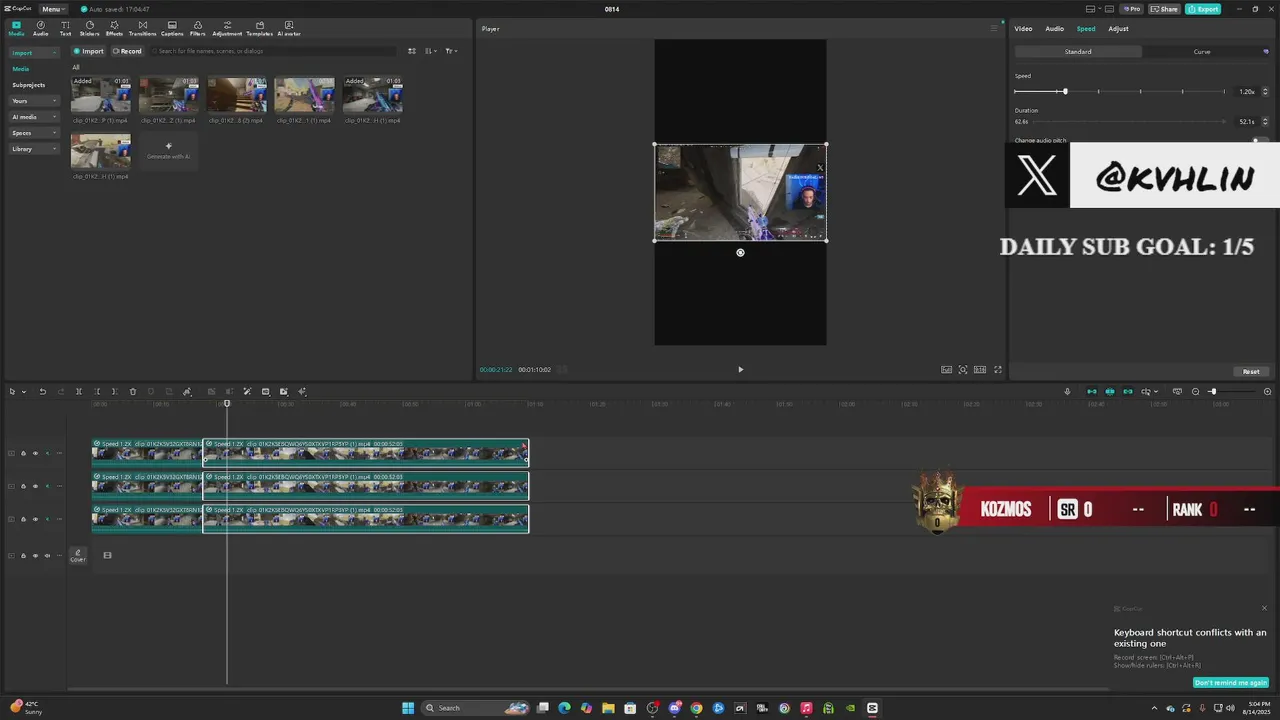Switch to the Video tab in the inspector
The height and width of the screenshot is (720, 1280).
(1023, 29)
